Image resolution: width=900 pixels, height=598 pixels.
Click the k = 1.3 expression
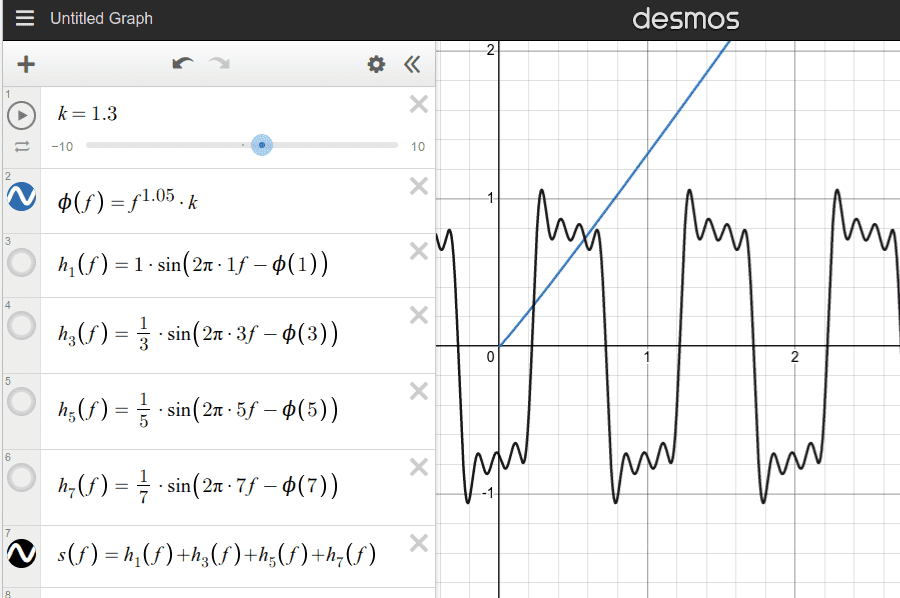[87, 114]
